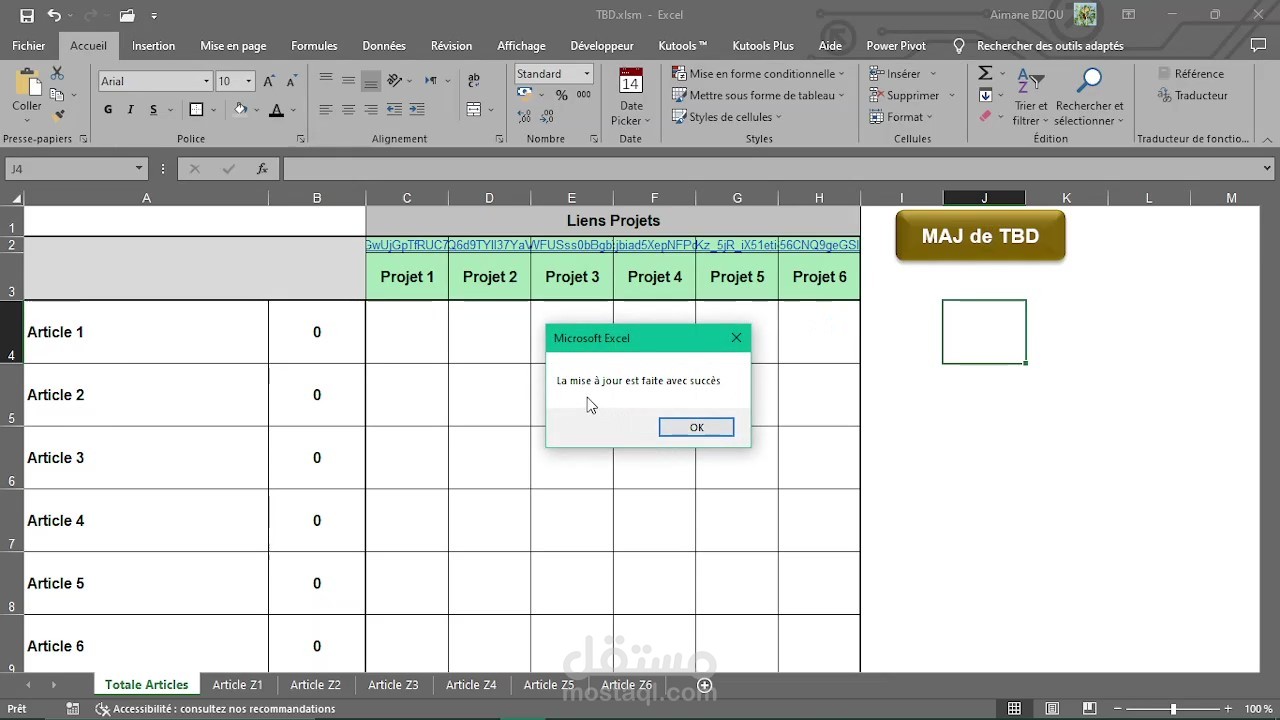Viewport: 1280px width, 720px height.
Task: Apply thousands separator 000 format
Action: [584, 95]
